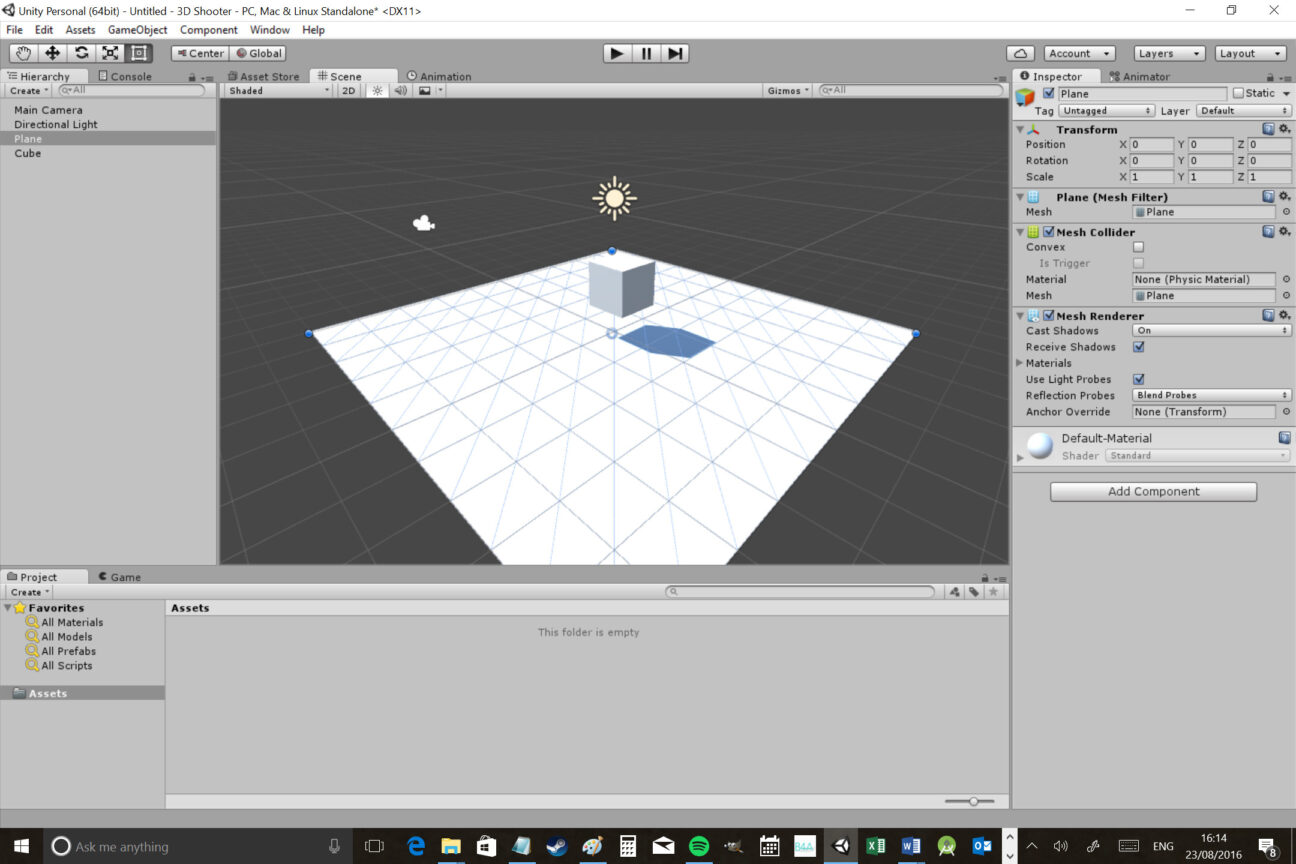Disable Receive Shadows on Mesh Renderer
This screenshot has width=1296, height=864.
pos(1137,347)
